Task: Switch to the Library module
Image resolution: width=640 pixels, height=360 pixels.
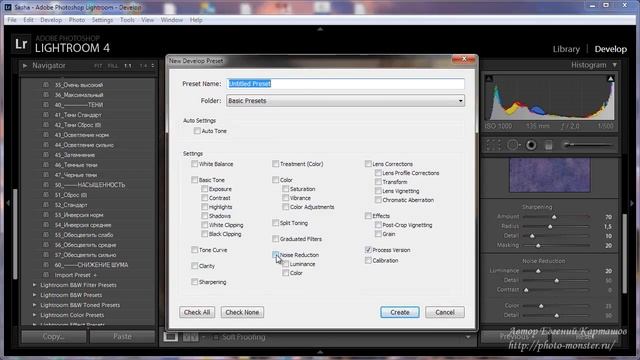Action: pos(566,49)
